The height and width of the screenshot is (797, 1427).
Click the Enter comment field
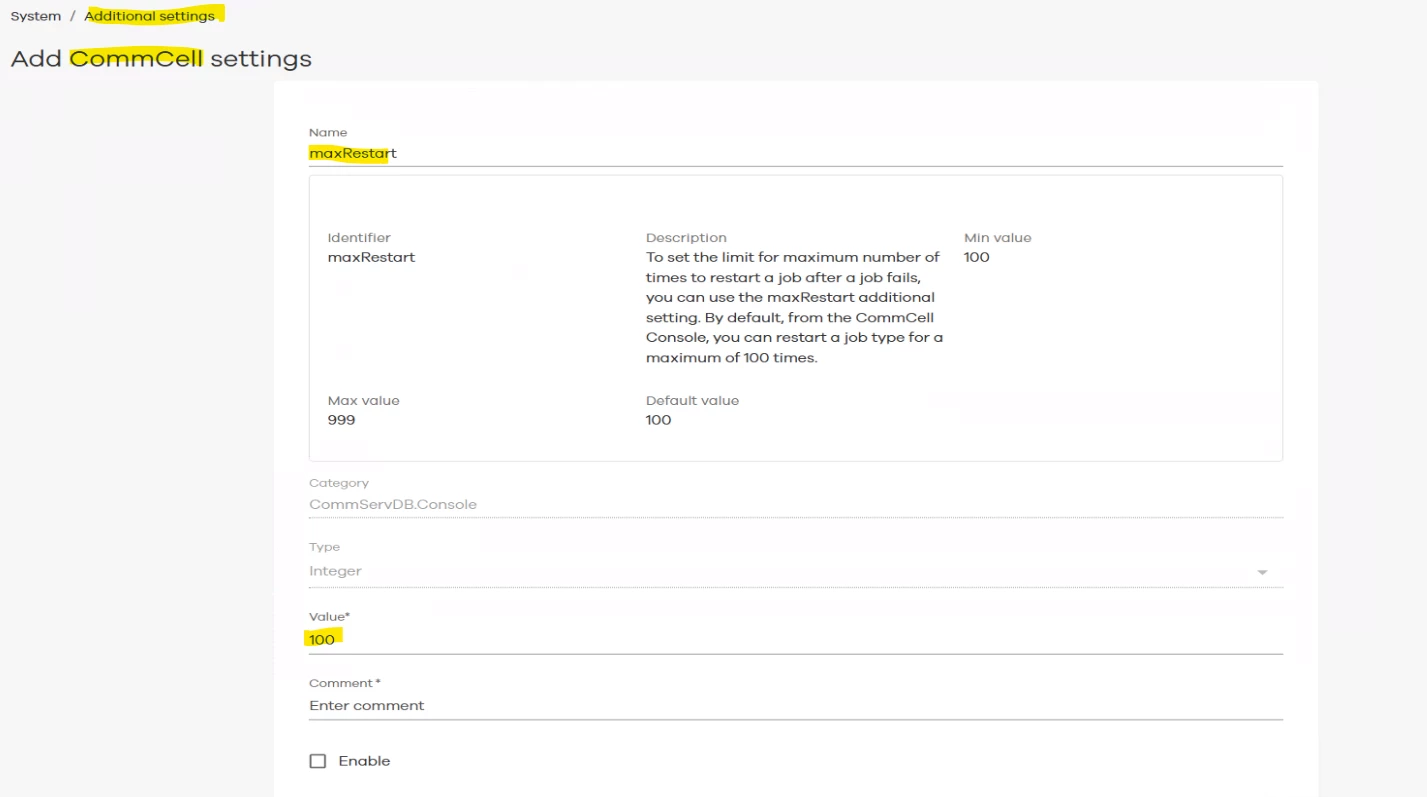[x=795, y=705]
